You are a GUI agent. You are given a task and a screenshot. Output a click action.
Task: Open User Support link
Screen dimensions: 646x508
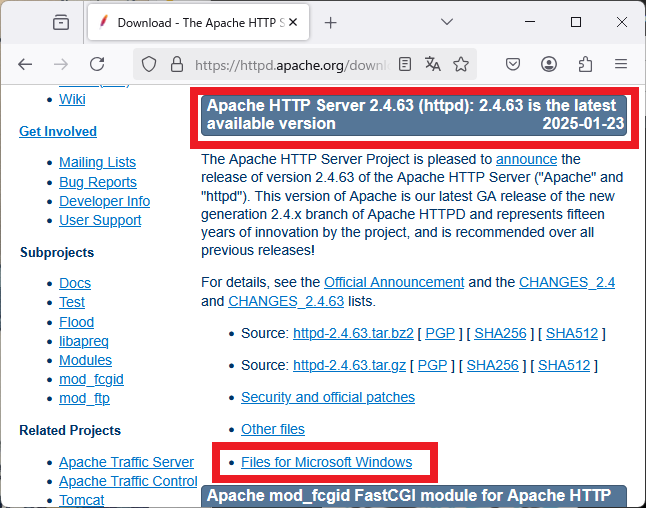[100, 220]
